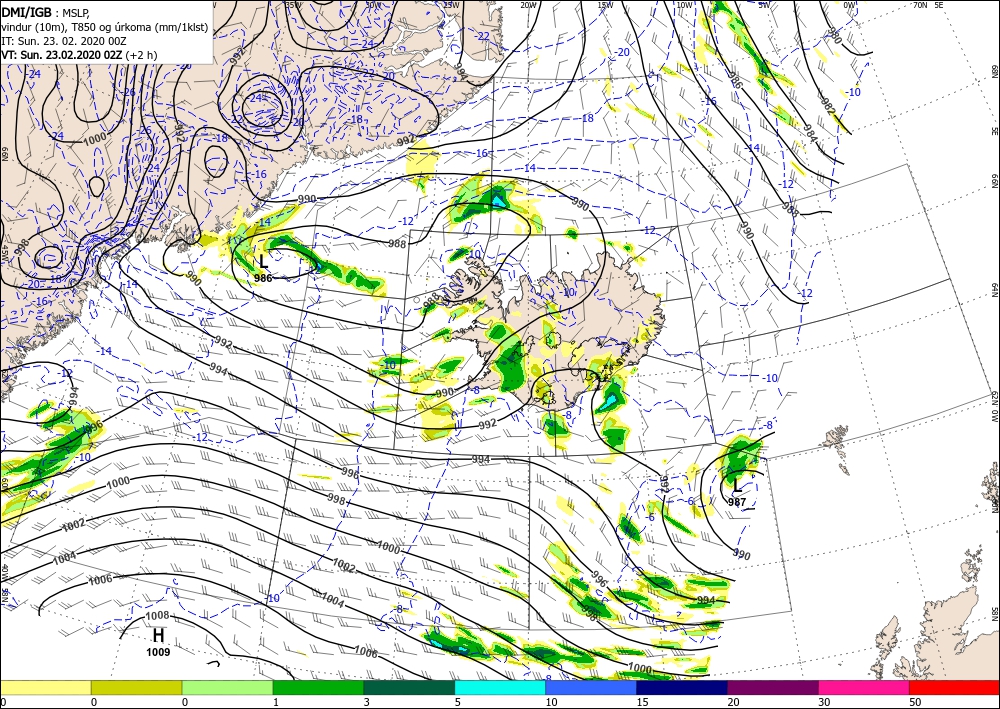Click the cyan 5–10 mm legend swatch
The width and height of the screenshot is (1000, 709).
click(500, 687)
